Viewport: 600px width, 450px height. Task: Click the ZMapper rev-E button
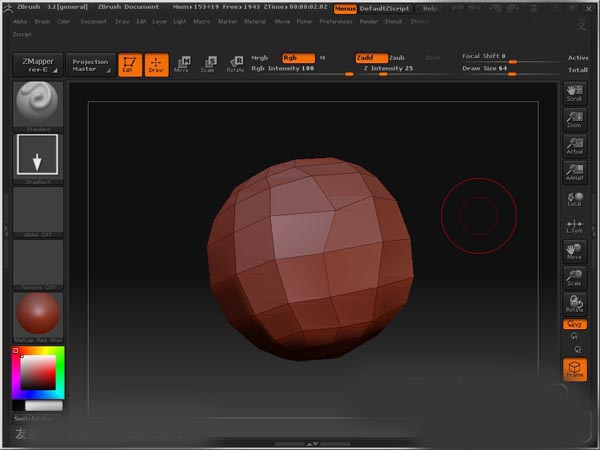[x=39, y=65]
